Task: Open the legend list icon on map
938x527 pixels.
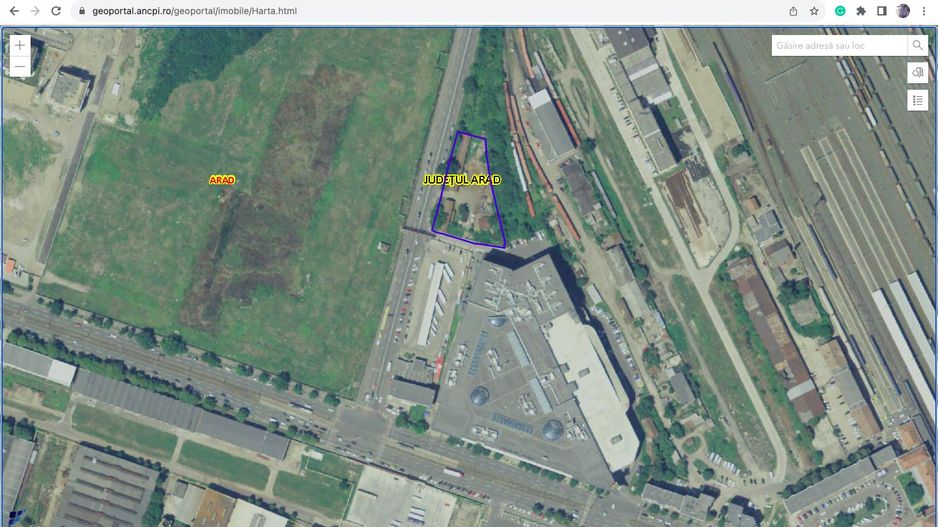Action: point(918,100)
